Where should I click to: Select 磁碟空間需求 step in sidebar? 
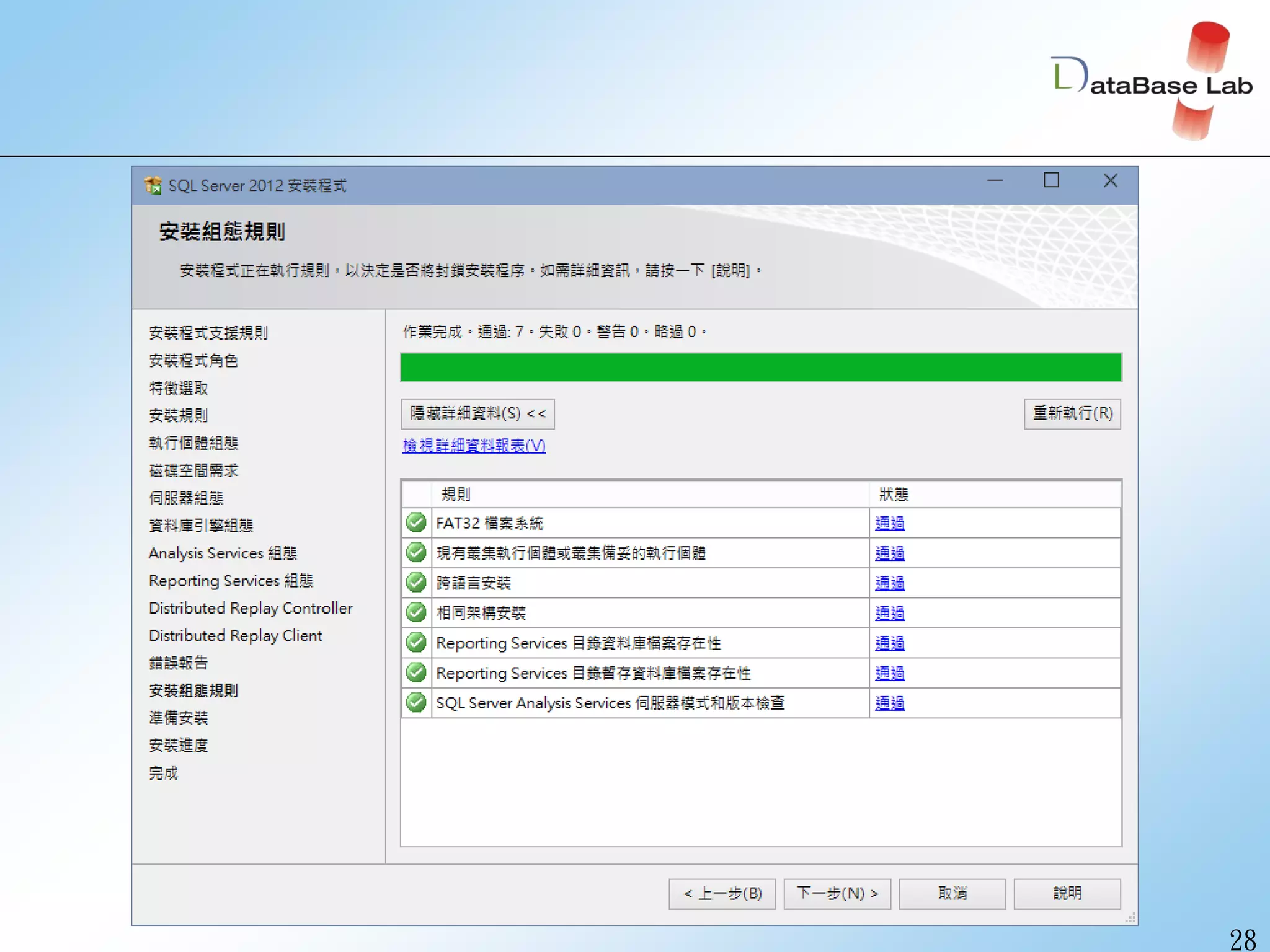193,470
